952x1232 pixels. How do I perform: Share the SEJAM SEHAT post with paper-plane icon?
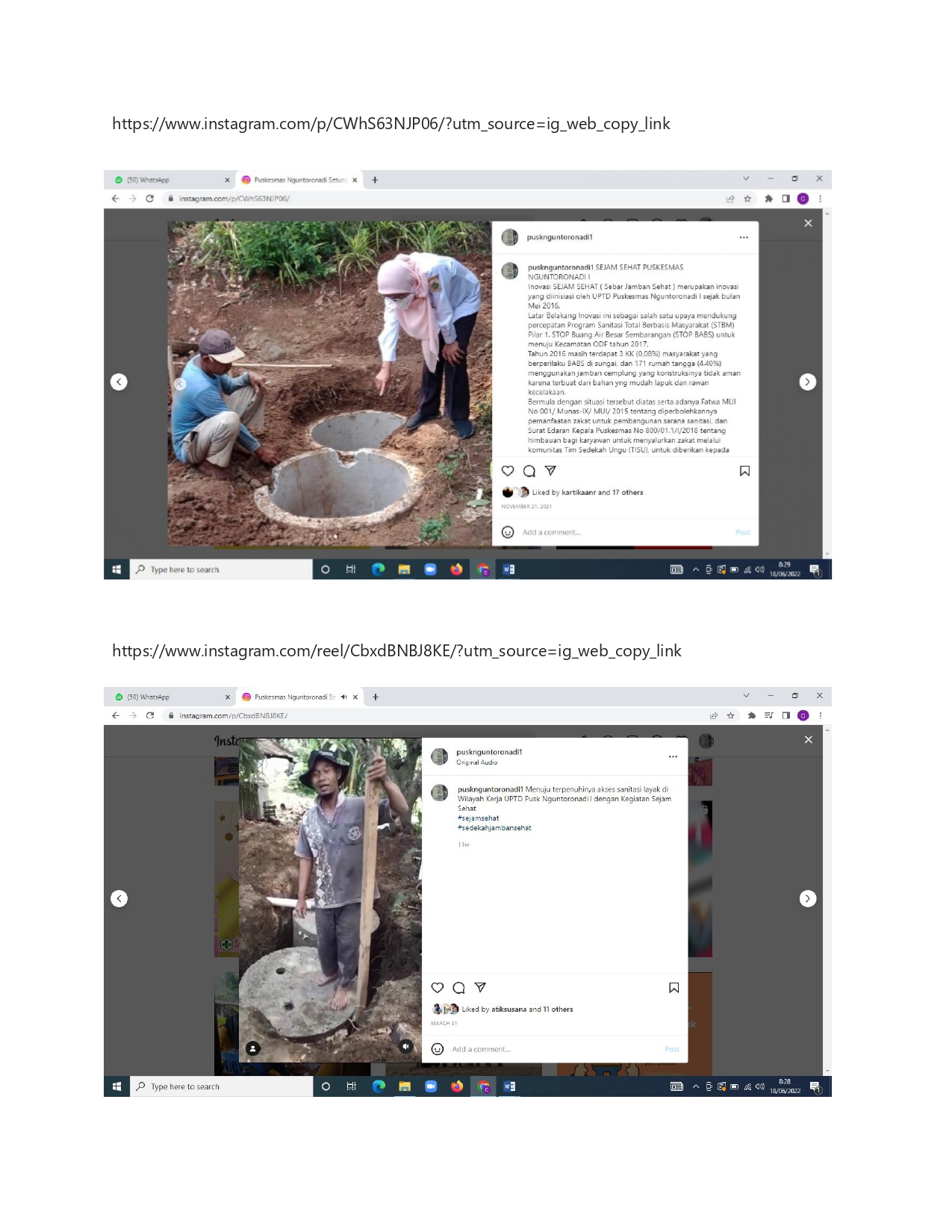(x=550, y=471)
